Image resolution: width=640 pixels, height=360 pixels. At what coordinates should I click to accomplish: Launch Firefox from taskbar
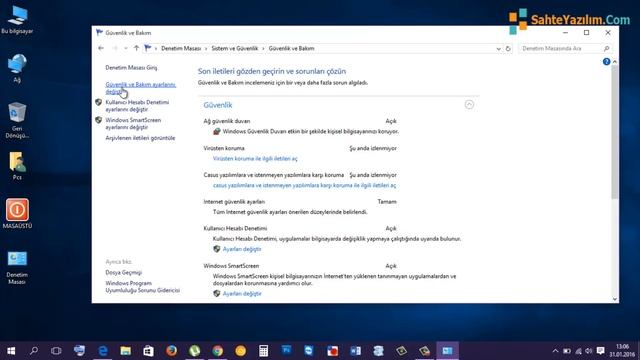pos(171,351)
